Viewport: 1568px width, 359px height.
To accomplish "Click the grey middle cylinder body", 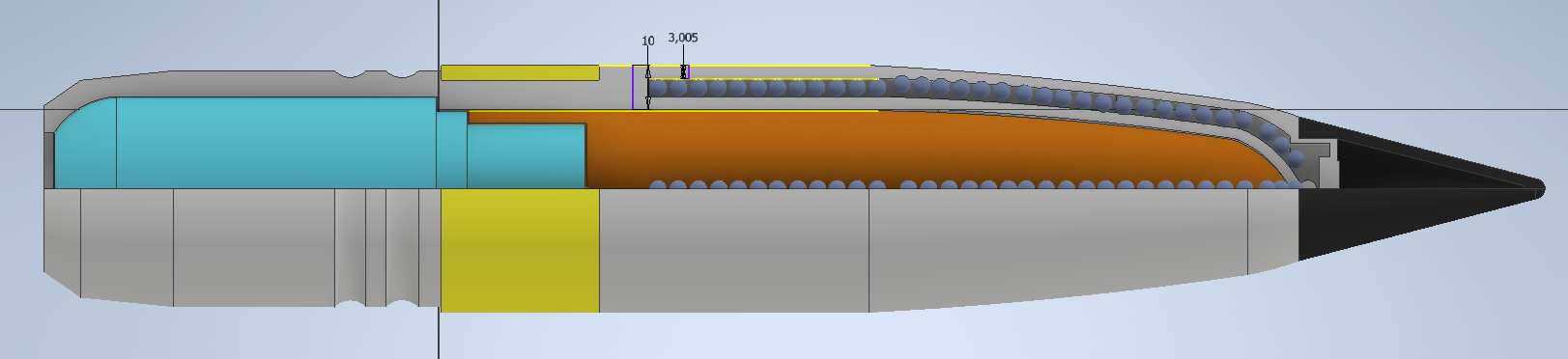I will pos(733,251).
